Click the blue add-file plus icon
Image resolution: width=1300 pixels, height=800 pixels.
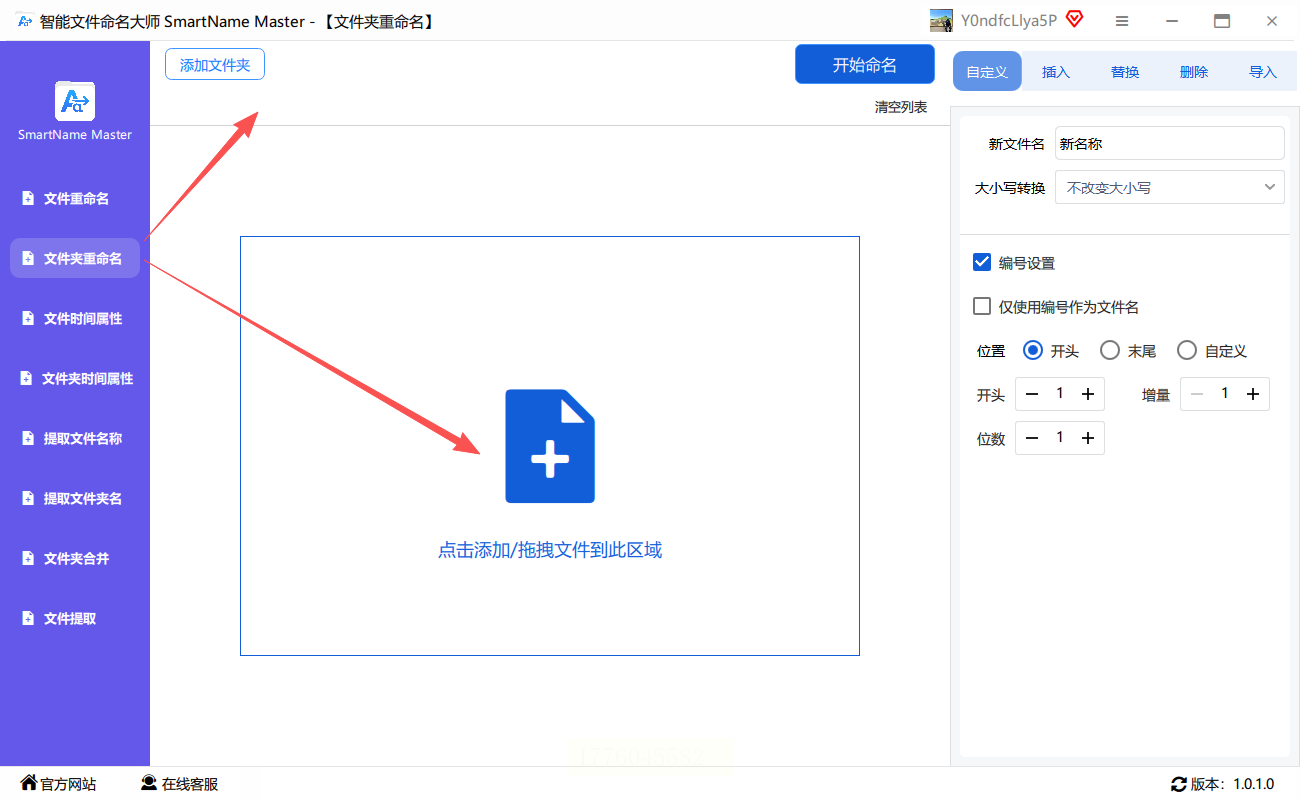550,446
